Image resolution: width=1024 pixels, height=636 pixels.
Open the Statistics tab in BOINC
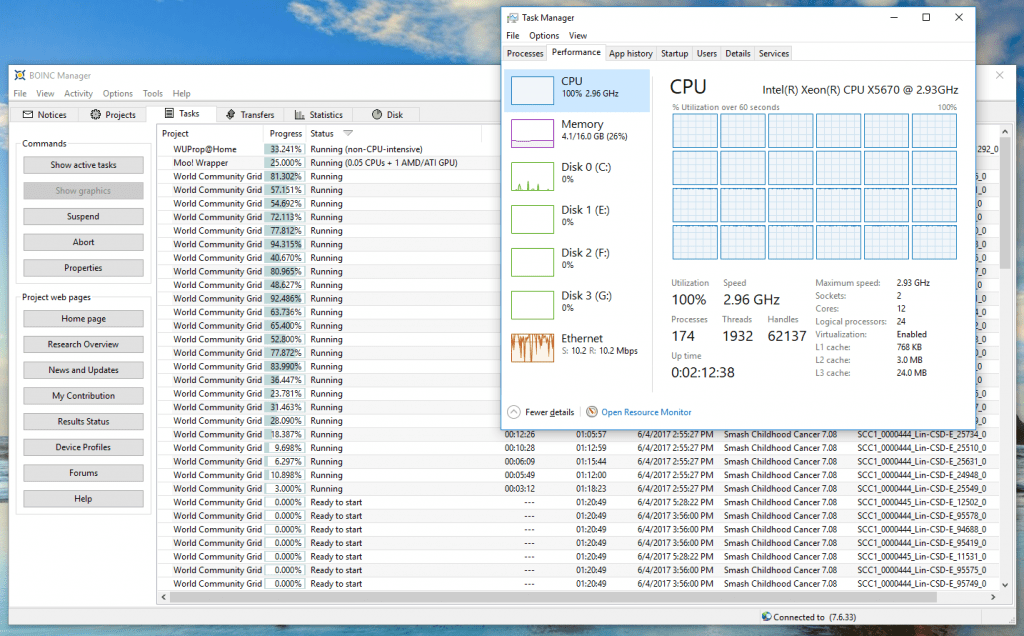coord(318,115)
